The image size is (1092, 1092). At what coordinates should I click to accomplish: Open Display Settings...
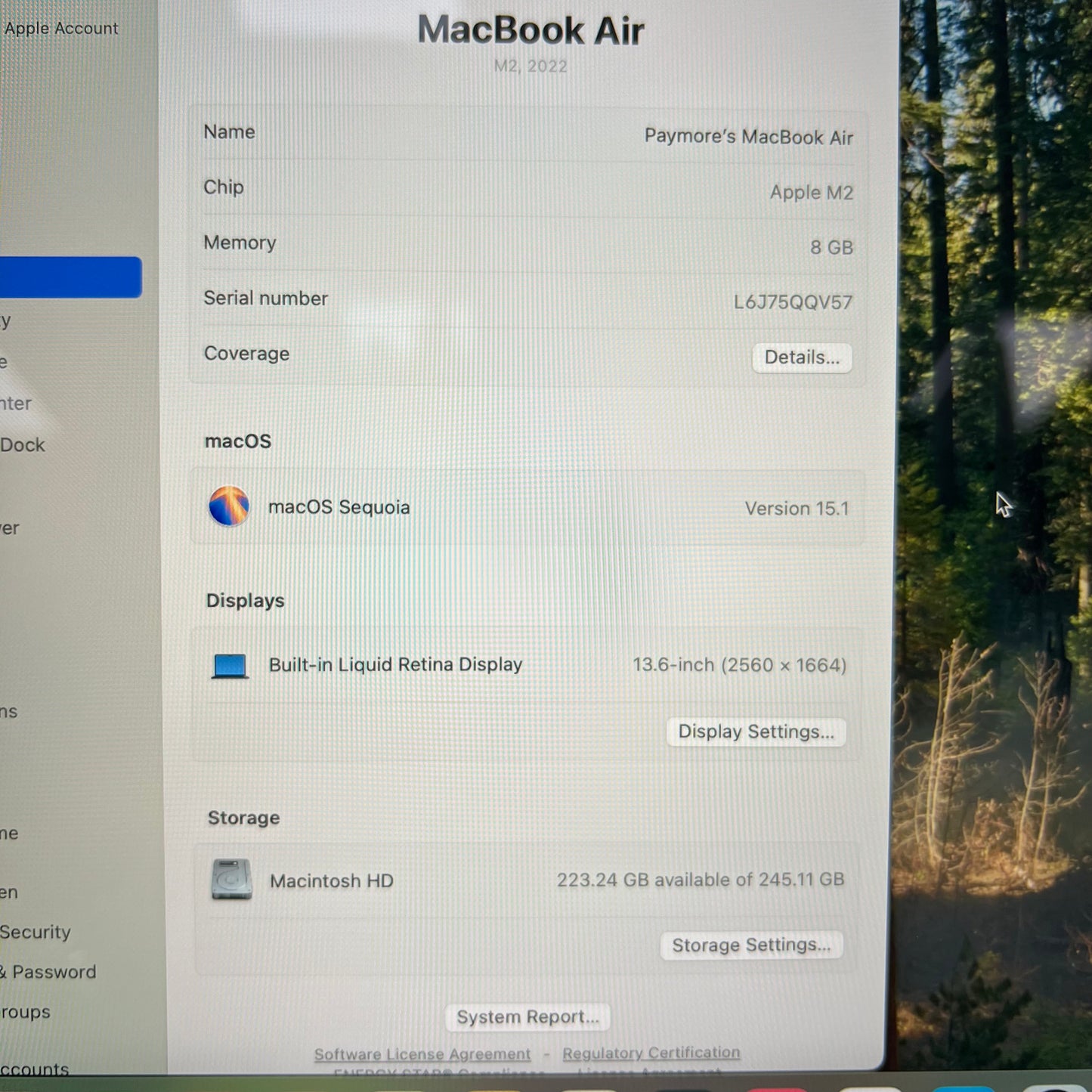pyautogui.click(x=755, y=732)
